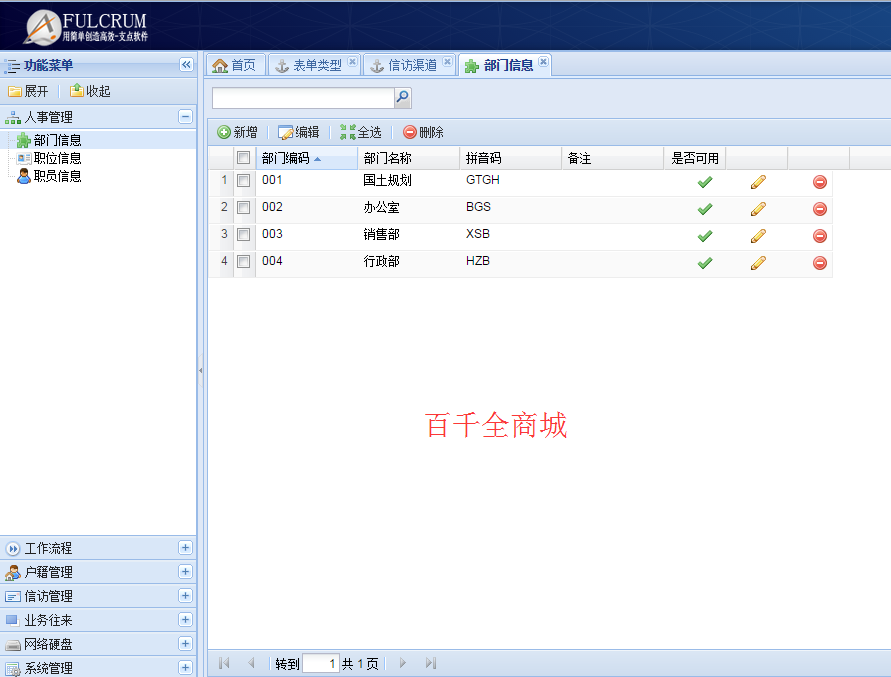Edit row 销售部 with pencil icon
Viewport: 891px width, 677px height.
pyautogui.click(x=758, y=236)
